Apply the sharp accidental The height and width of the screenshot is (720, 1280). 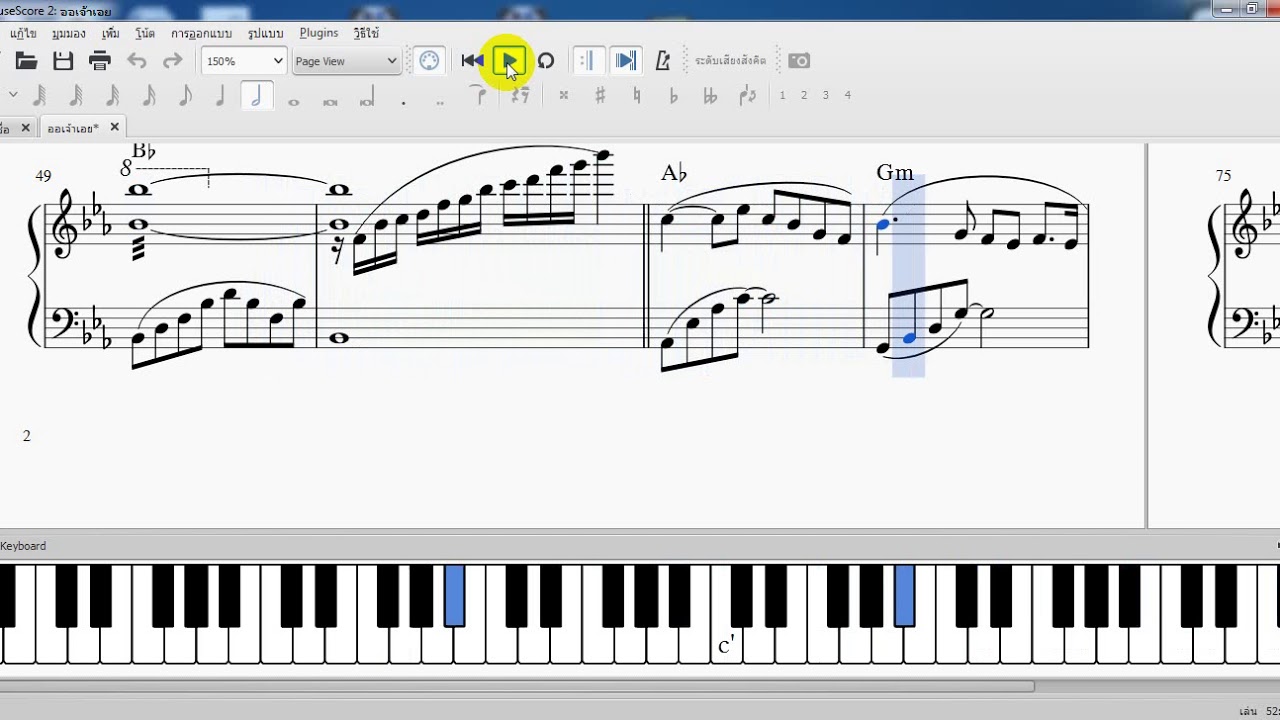click(600, 96)
